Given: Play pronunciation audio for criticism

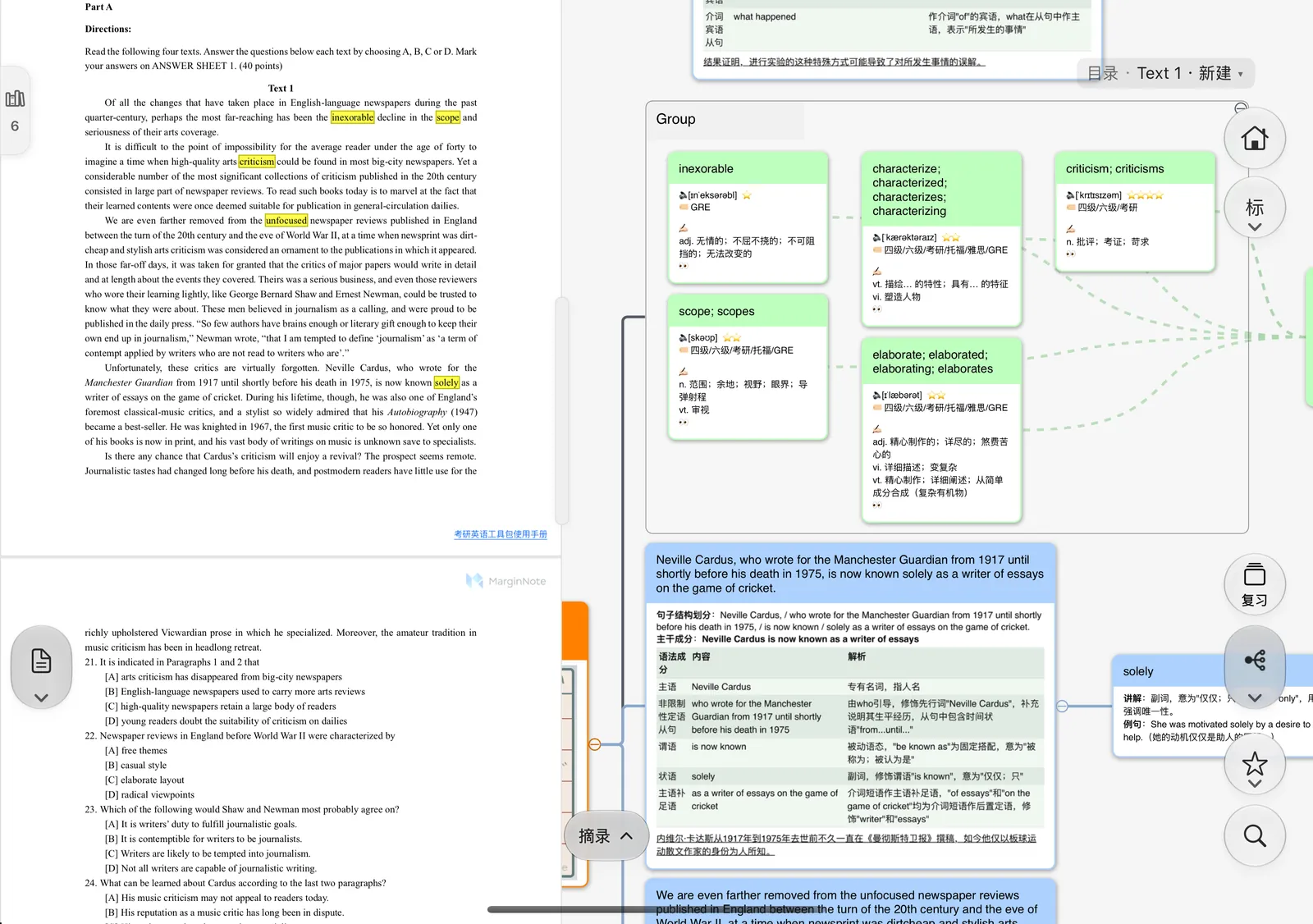Looking at the screenshot, I should [x=1070, y=195].
